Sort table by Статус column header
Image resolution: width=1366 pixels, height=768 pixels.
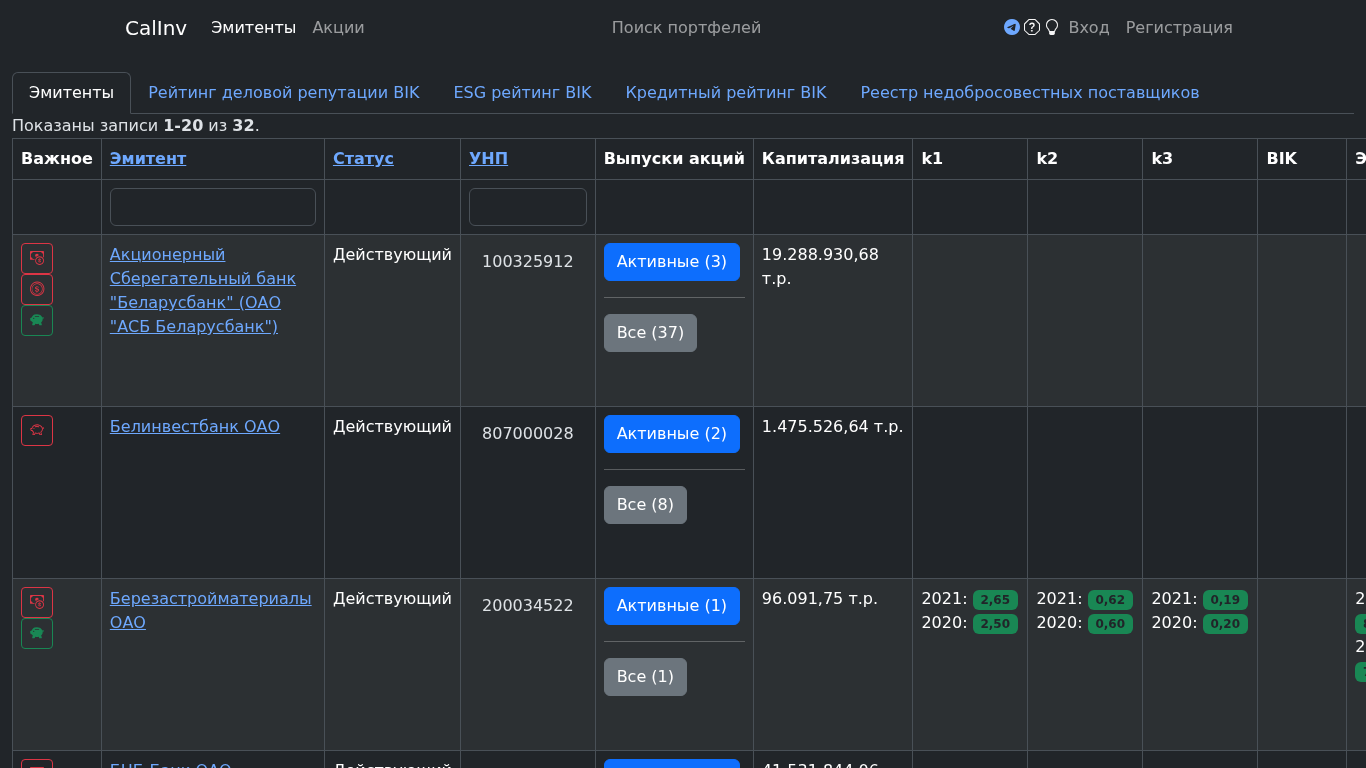pyautogui.click(x=363, y=158)
